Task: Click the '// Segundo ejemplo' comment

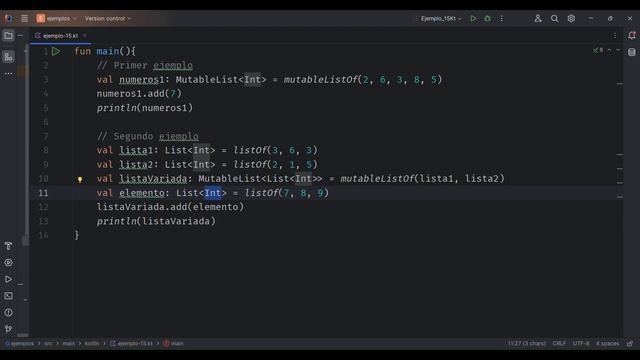Action: click(x=148, y=136)
